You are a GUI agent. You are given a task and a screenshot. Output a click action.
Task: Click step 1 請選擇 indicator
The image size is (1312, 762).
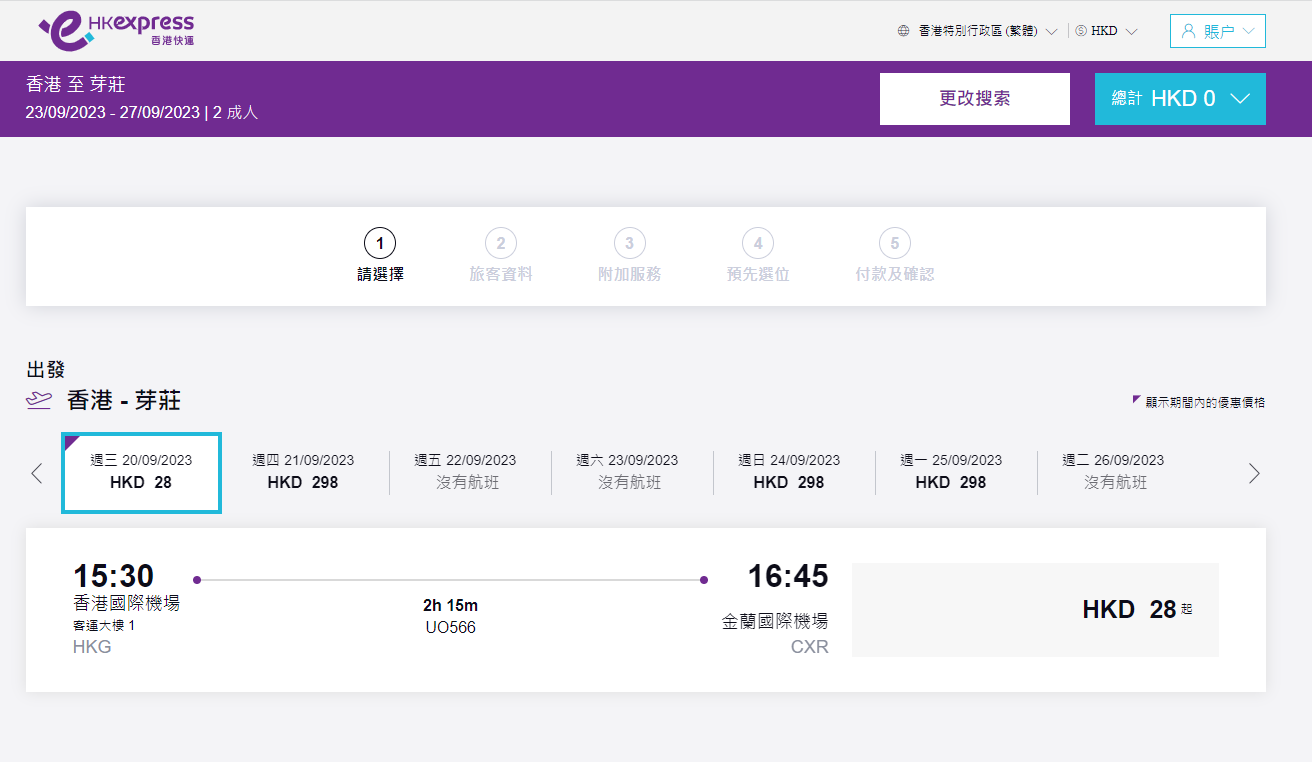click(380, 255)
